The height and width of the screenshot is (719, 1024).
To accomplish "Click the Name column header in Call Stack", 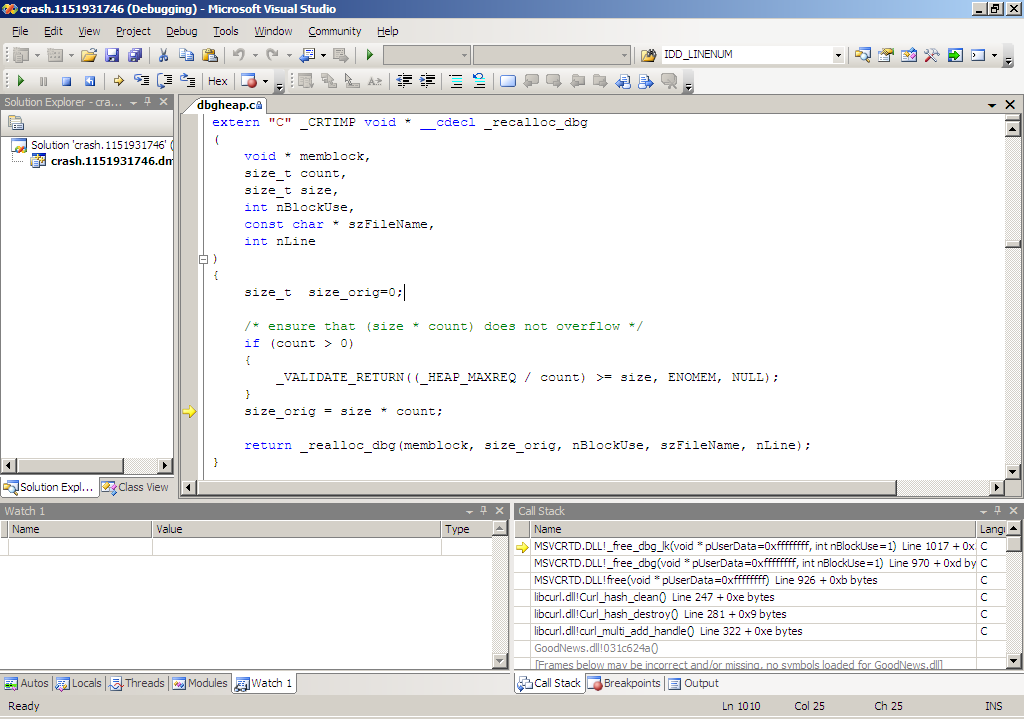I will tap(753, 529).
